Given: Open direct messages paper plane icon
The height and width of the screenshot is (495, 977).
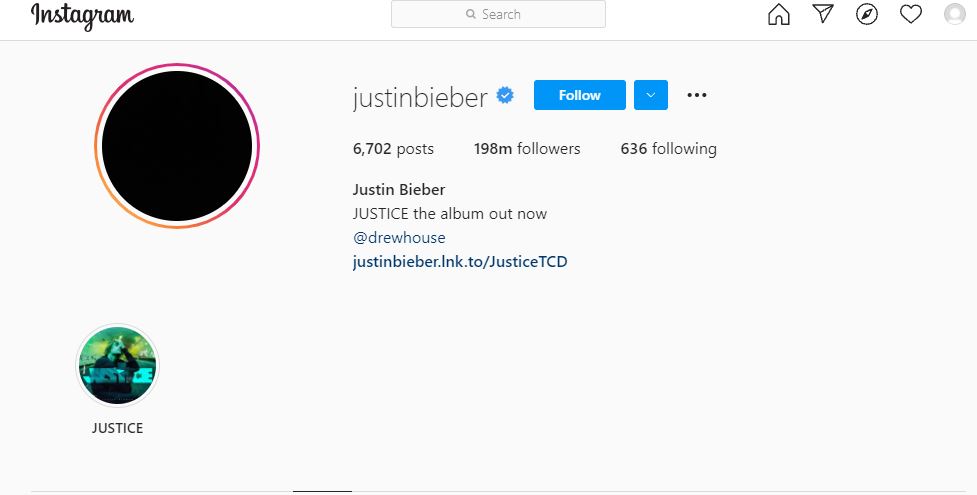Looking at the screenshot, I should pos(823,14).
